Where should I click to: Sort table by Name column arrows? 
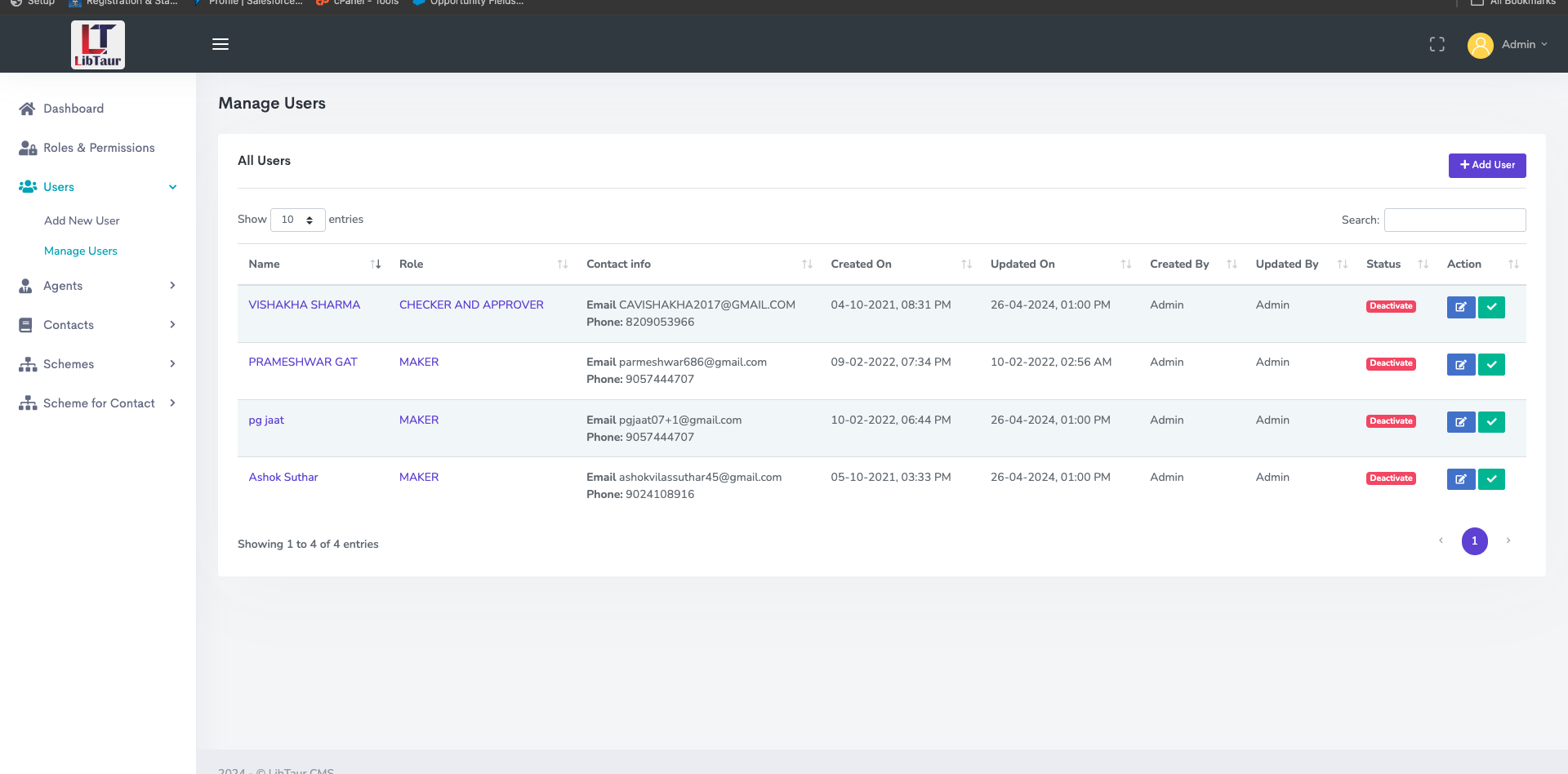click(x=376, y=264)
